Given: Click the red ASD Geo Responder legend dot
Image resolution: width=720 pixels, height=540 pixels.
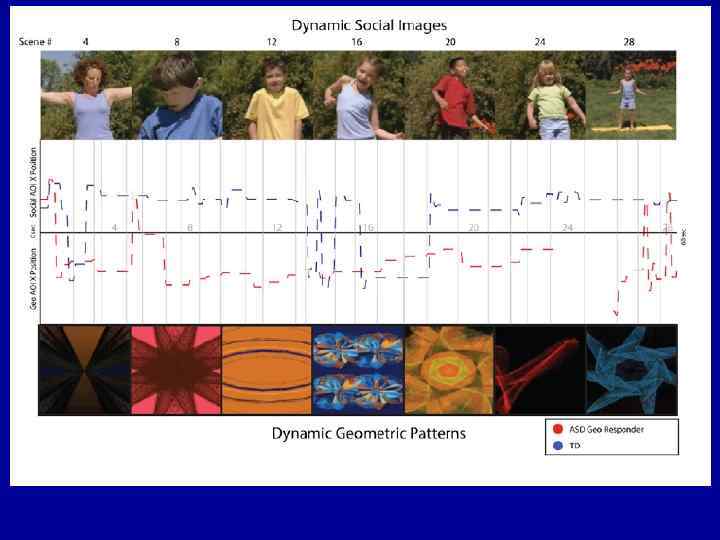Looking at the screenshot, I should point(558,429).
